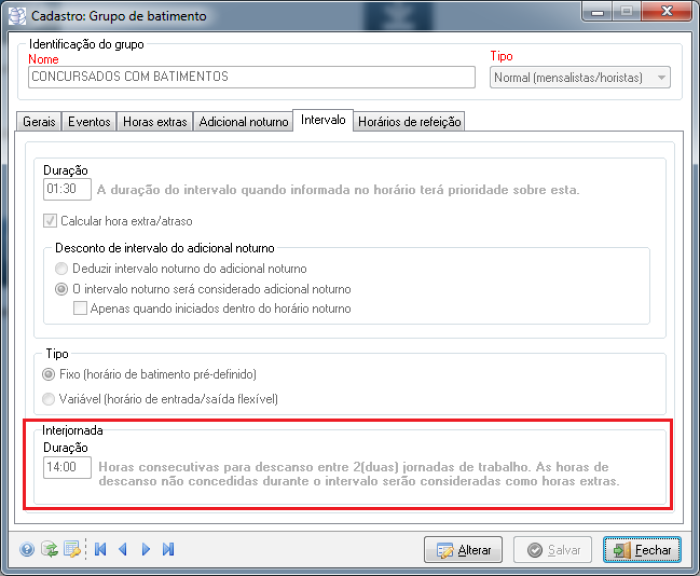
Task: Select Deduzir intervalo noturno do adicional noturno
Action: (62, 269)
